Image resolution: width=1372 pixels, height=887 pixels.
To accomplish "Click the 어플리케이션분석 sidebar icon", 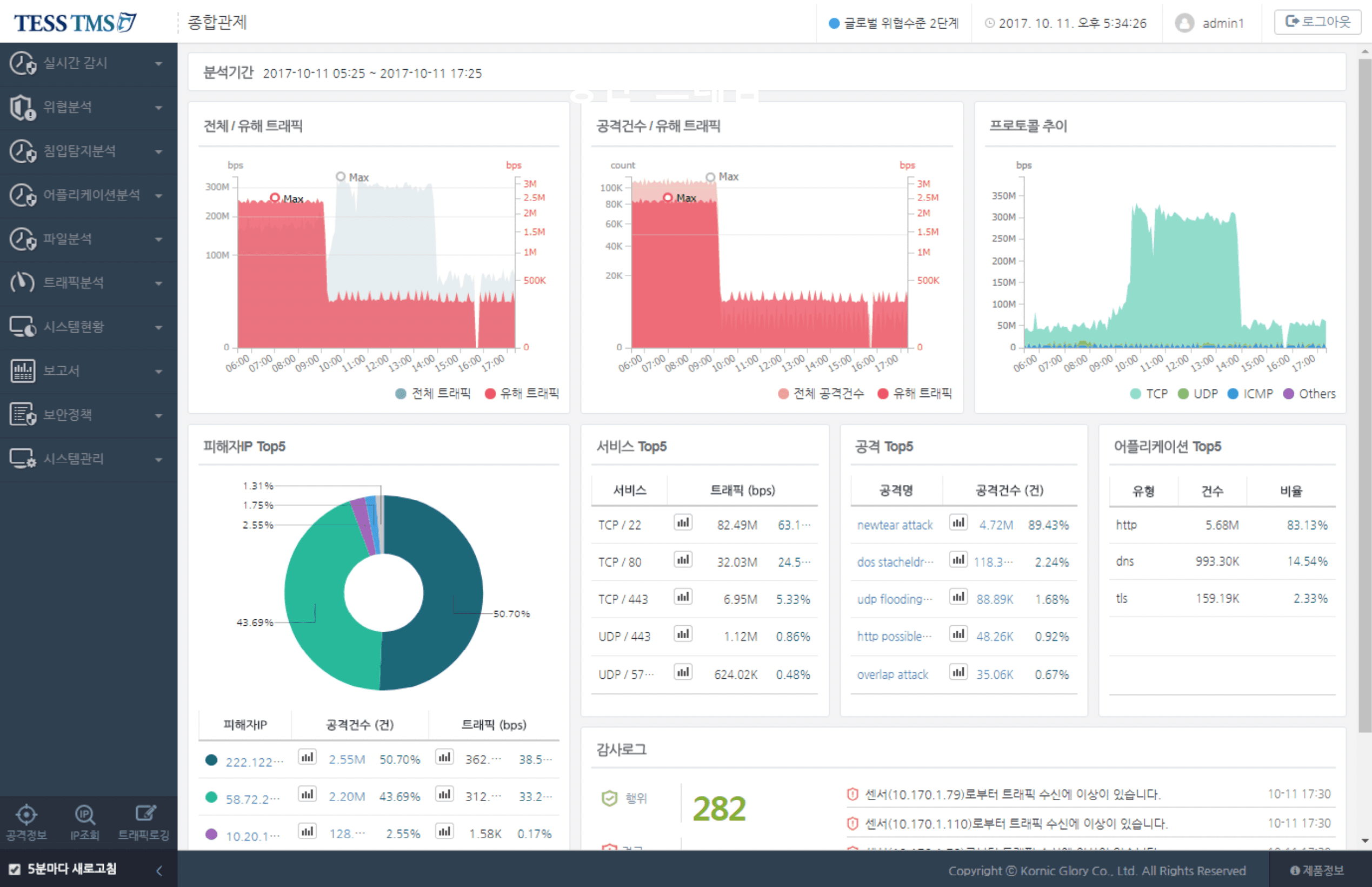I will (23, 195).
